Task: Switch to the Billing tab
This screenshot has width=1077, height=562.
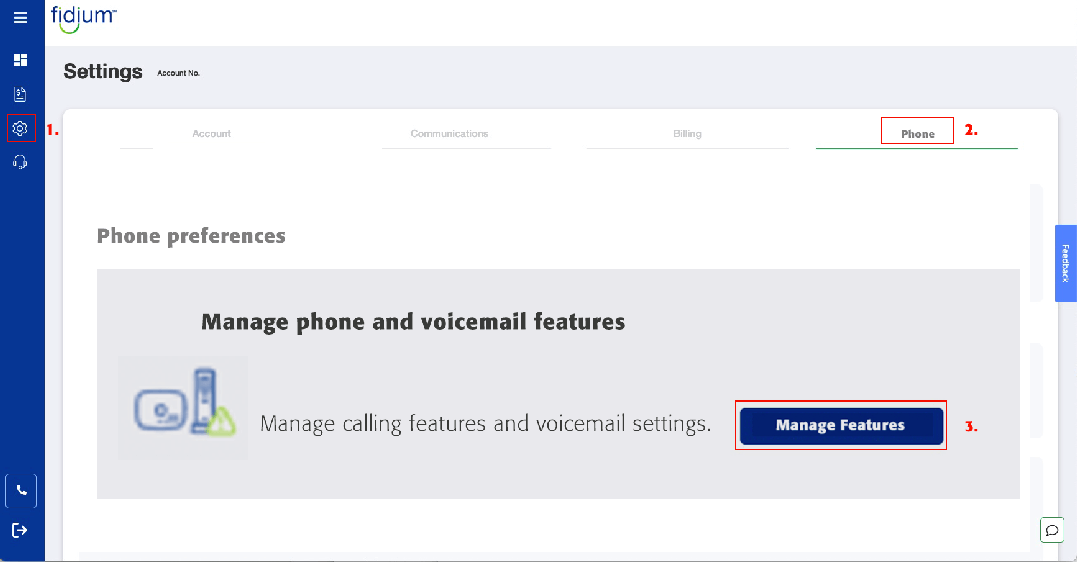Action: (x=687, y=134)
